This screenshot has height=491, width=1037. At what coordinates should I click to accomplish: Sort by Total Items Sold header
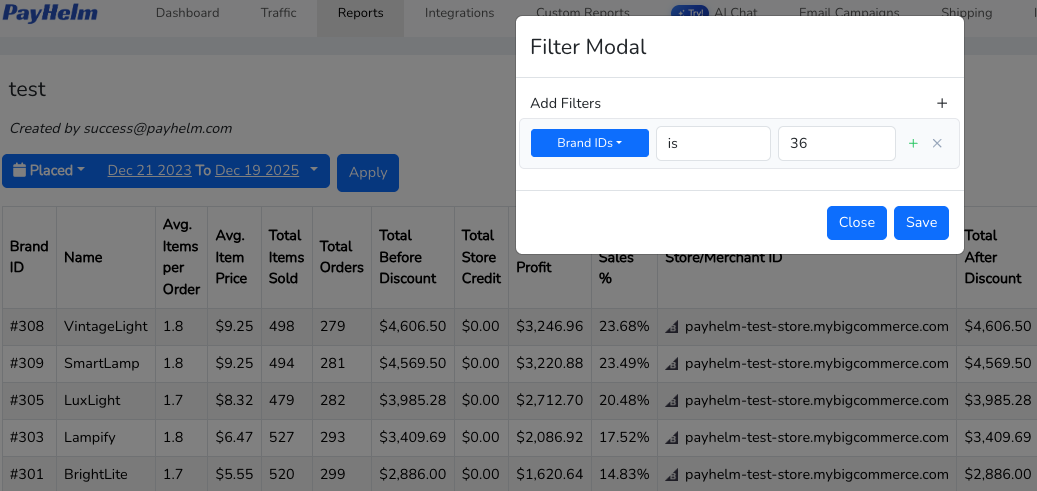click(x=286, y=257)
